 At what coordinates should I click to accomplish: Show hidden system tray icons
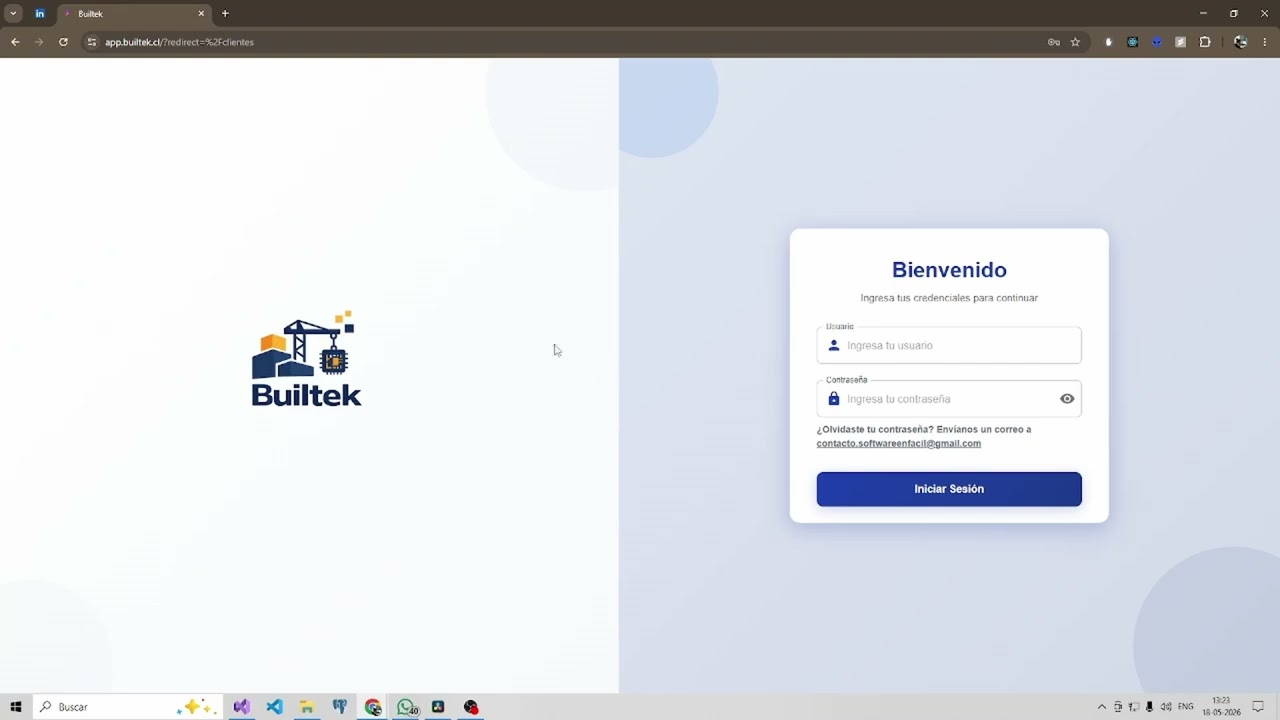pos(1102,707)
